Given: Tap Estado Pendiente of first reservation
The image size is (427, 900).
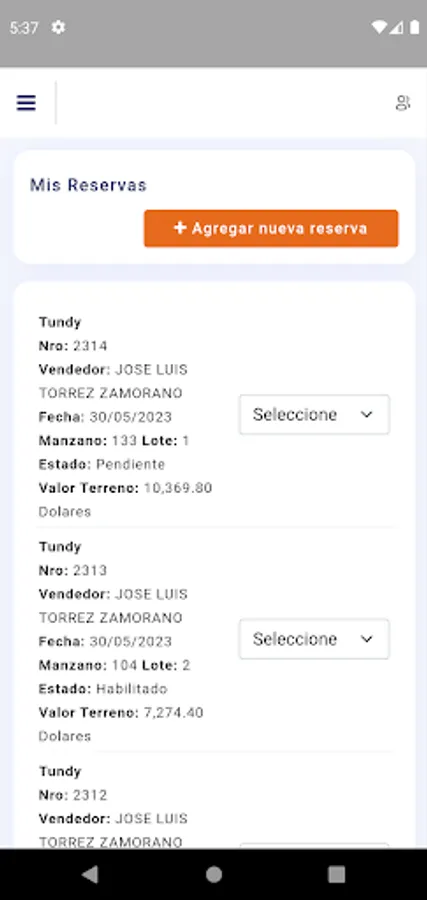Looking at the screenshot, I should (102, 464).
